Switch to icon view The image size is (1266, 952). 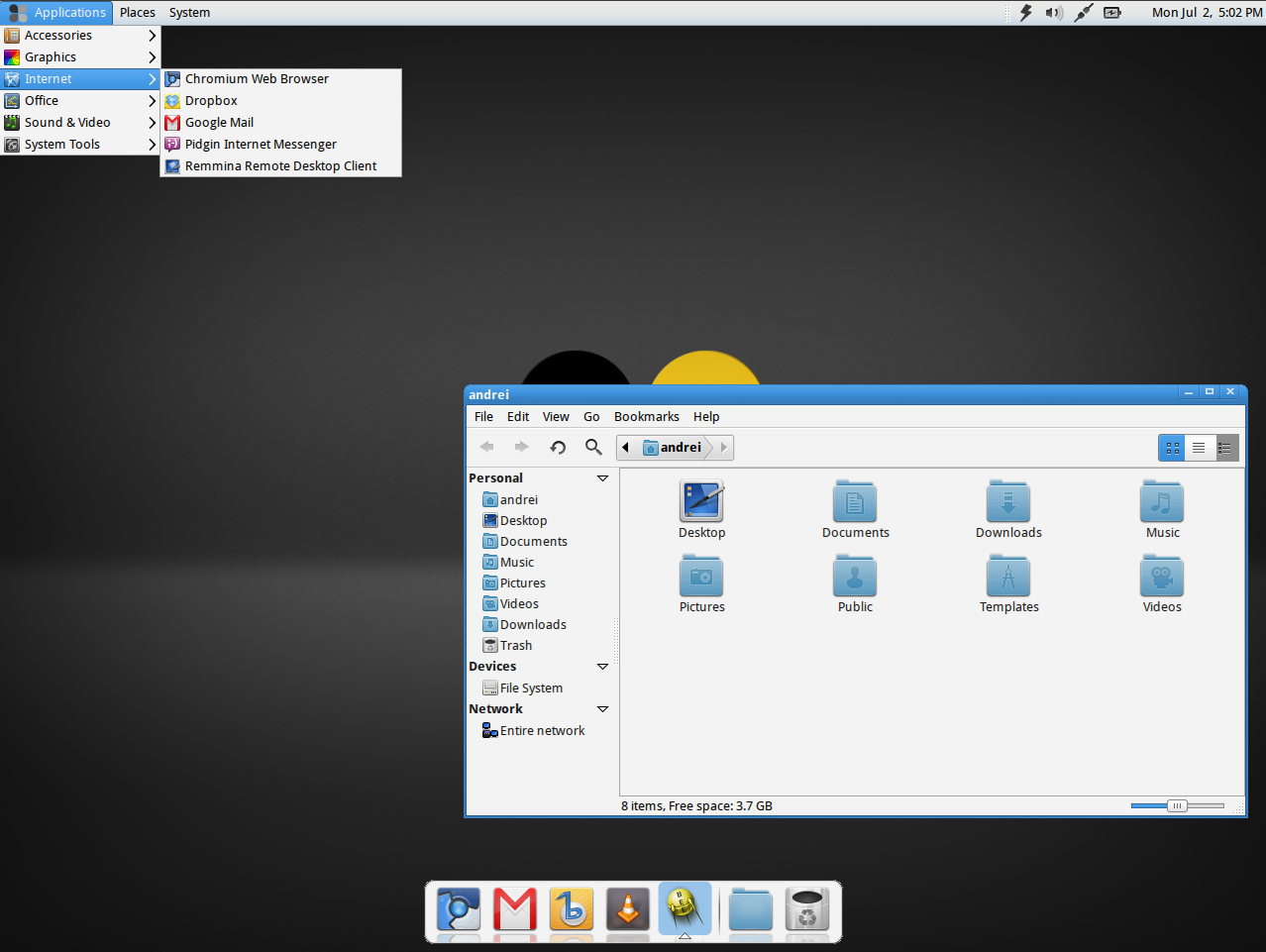coord(1172,448)
